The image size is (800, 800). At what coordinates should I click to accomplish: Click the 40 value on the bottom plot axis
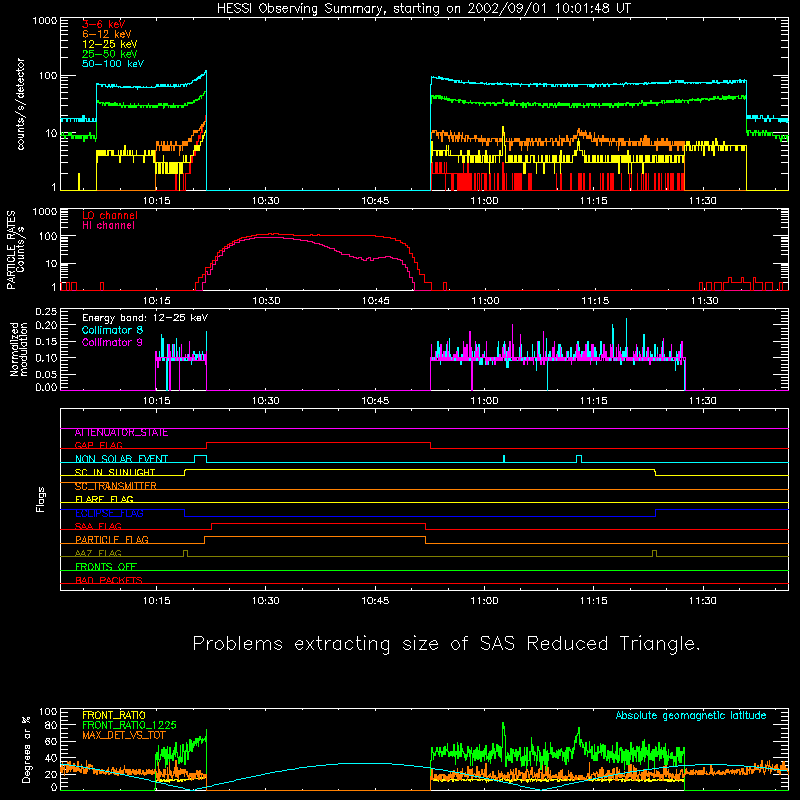click(x=51, y=758)
